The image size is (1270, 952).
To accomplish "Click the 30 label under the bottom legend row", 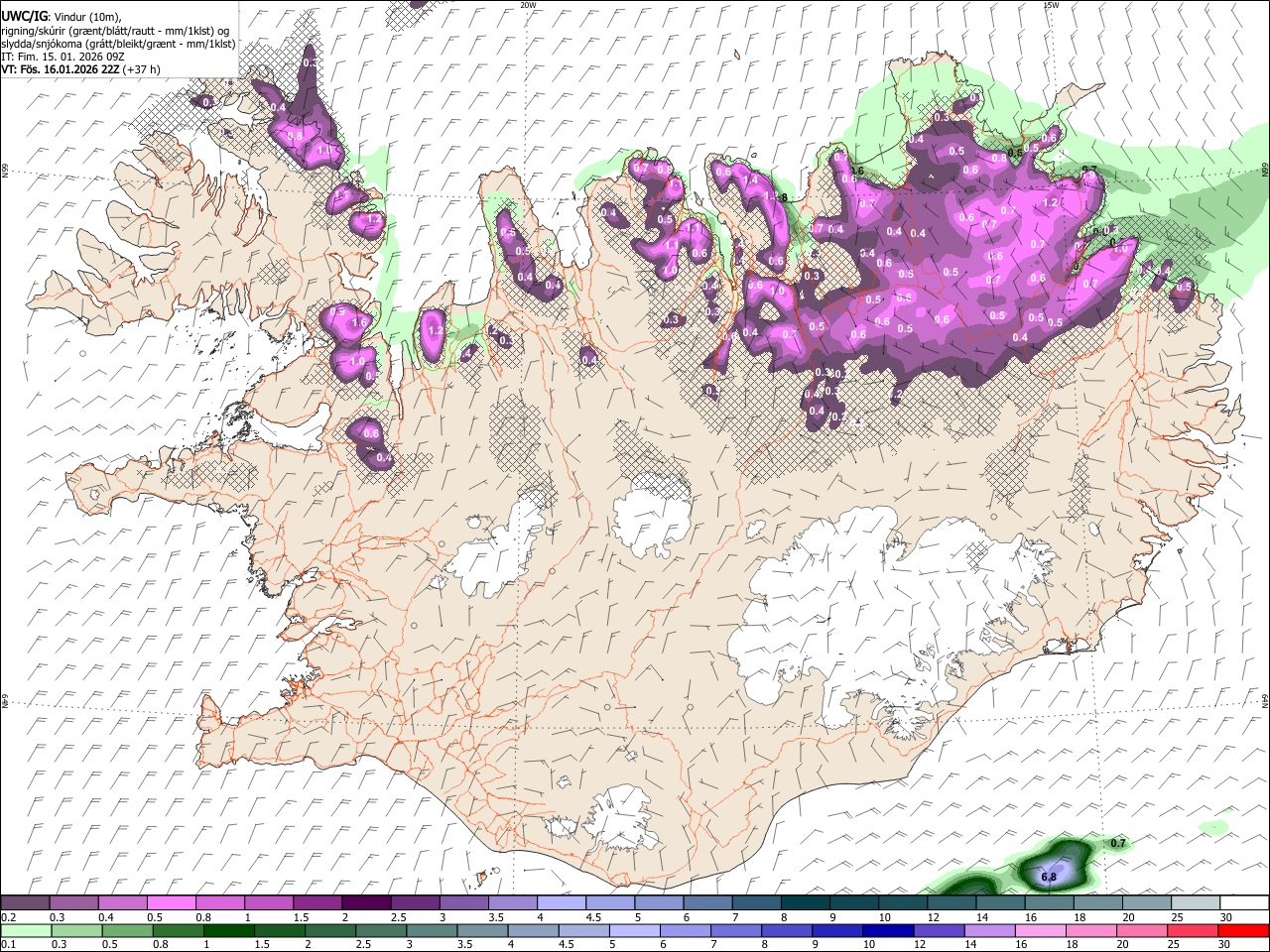I will pos(1224,944).
